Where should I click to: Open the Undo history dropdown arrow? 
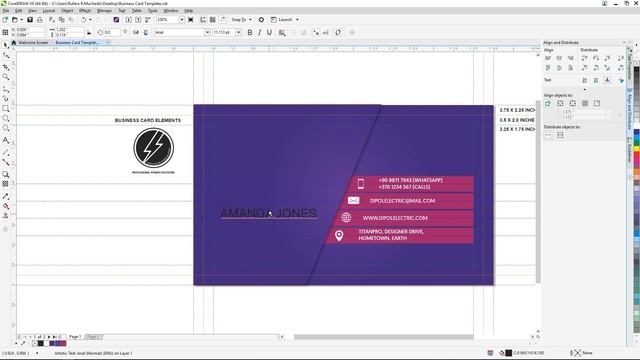tap(90, 20)
